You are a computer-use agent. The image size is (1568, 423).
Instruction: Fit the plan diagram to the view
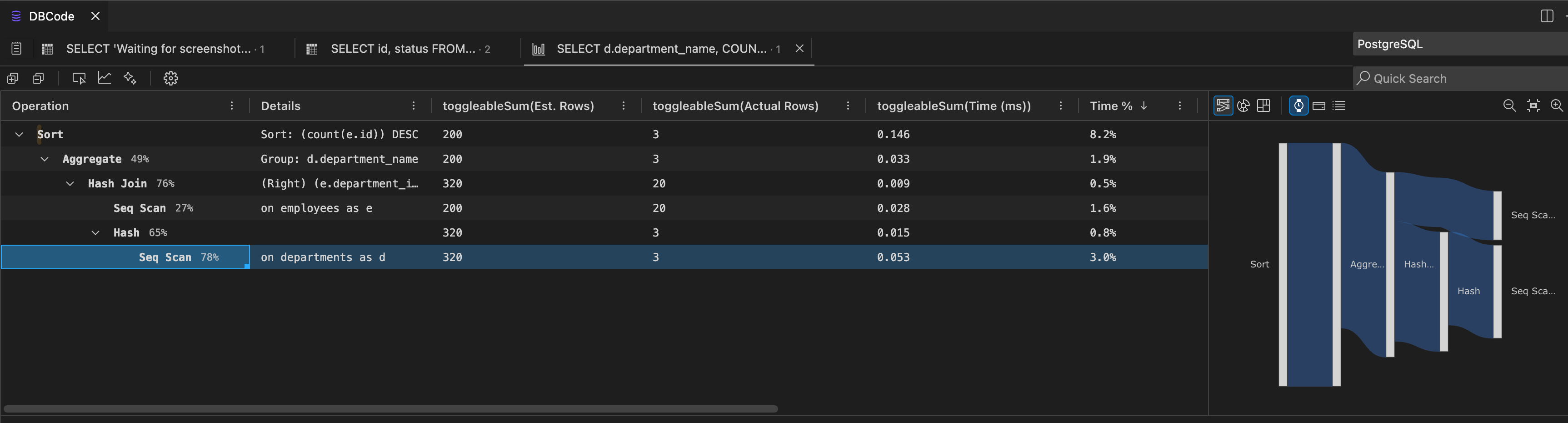tap(1533, 106)
